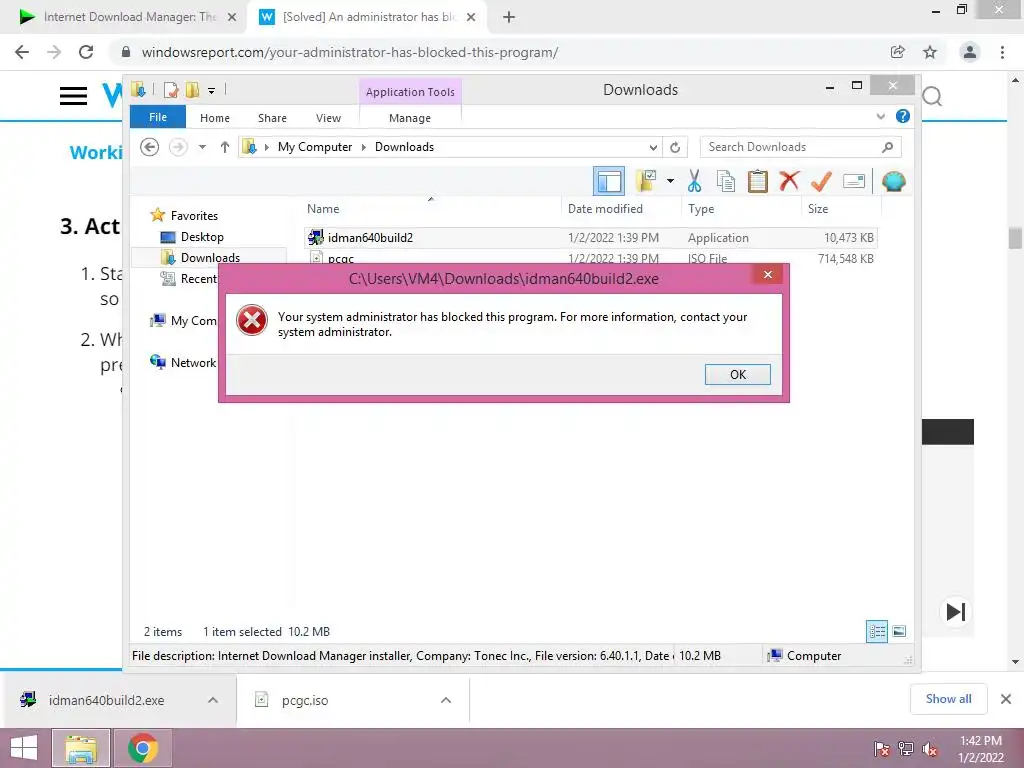Bookmark this page with the star icon

pyautogui.click(x=930, y=52)
